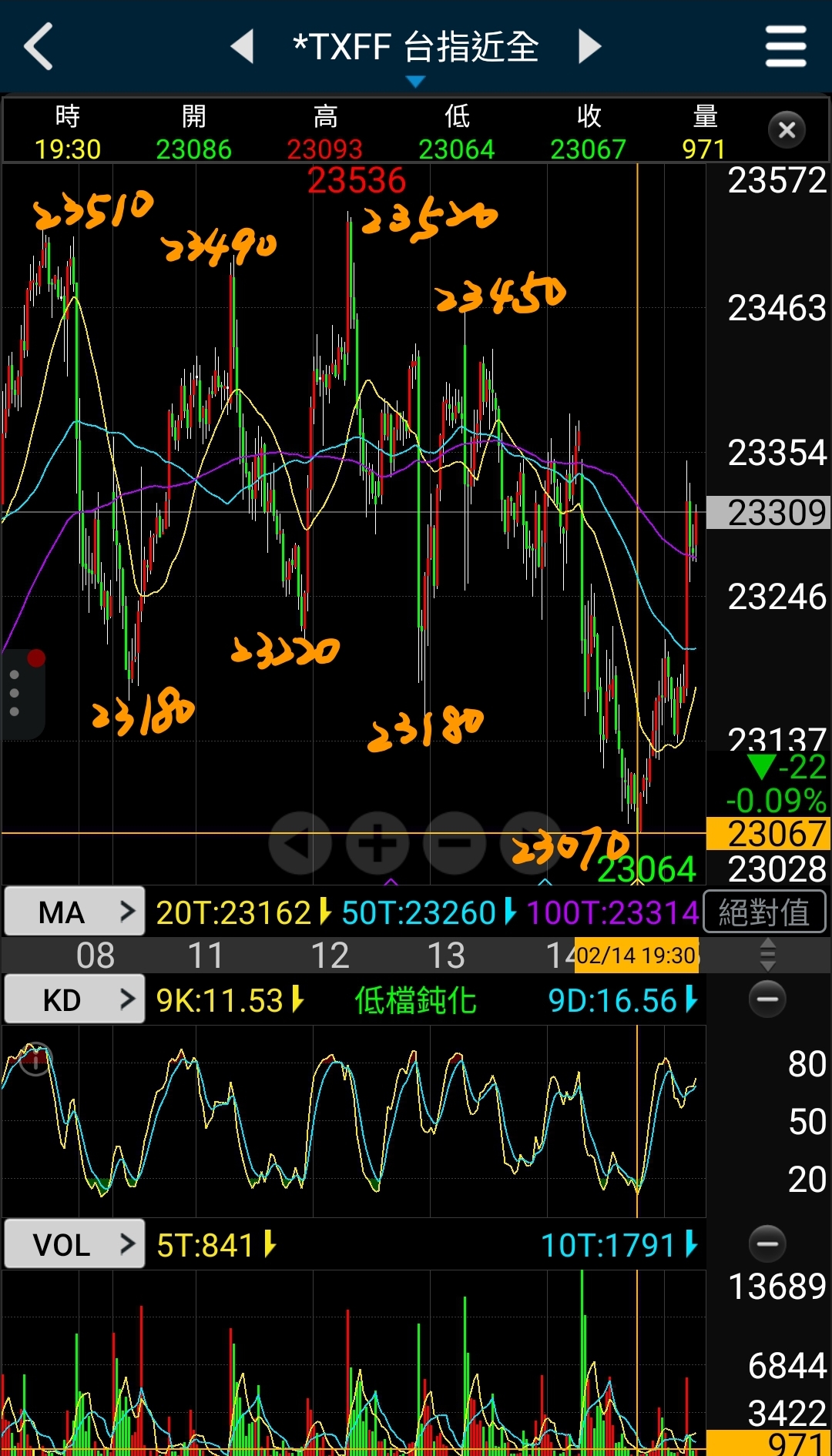The width and height of the screenshot is (832, 1456).
Task: Switch to next symbol with right triangle
Action: pos(589,46)
